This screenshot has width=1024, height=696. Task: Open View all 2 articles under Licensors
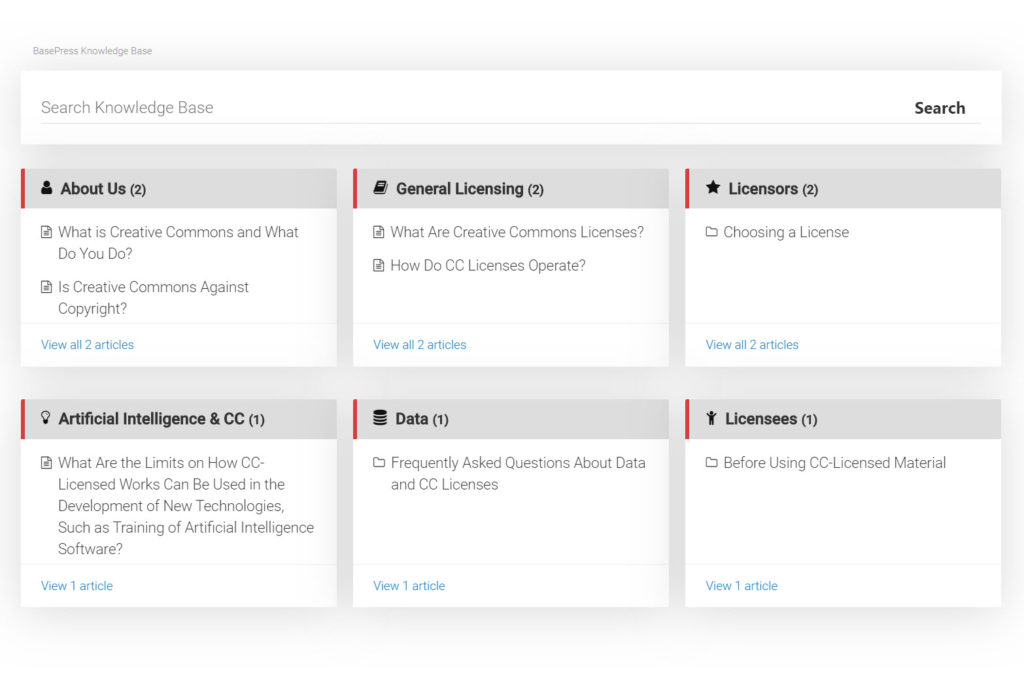[752, 345]
